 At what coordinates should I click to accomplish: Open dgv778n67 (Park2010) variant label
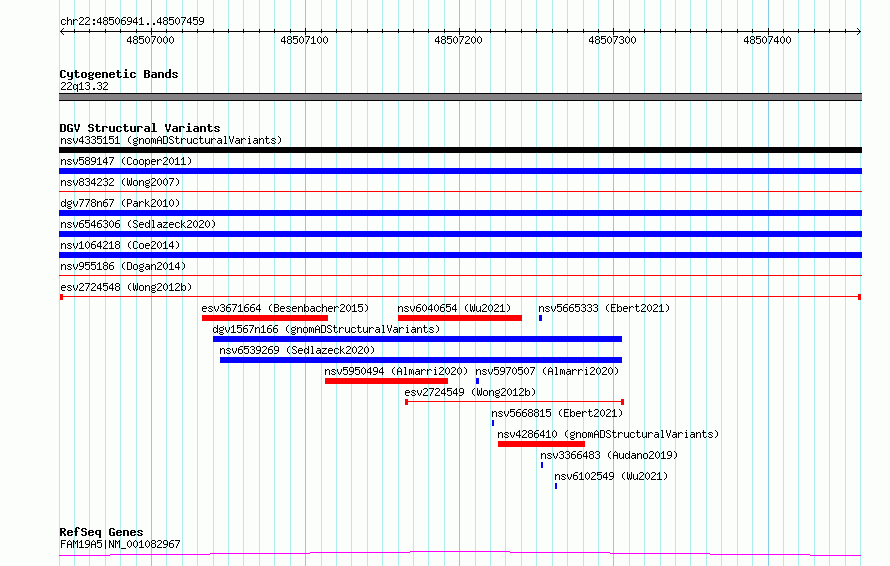point(120,203)
